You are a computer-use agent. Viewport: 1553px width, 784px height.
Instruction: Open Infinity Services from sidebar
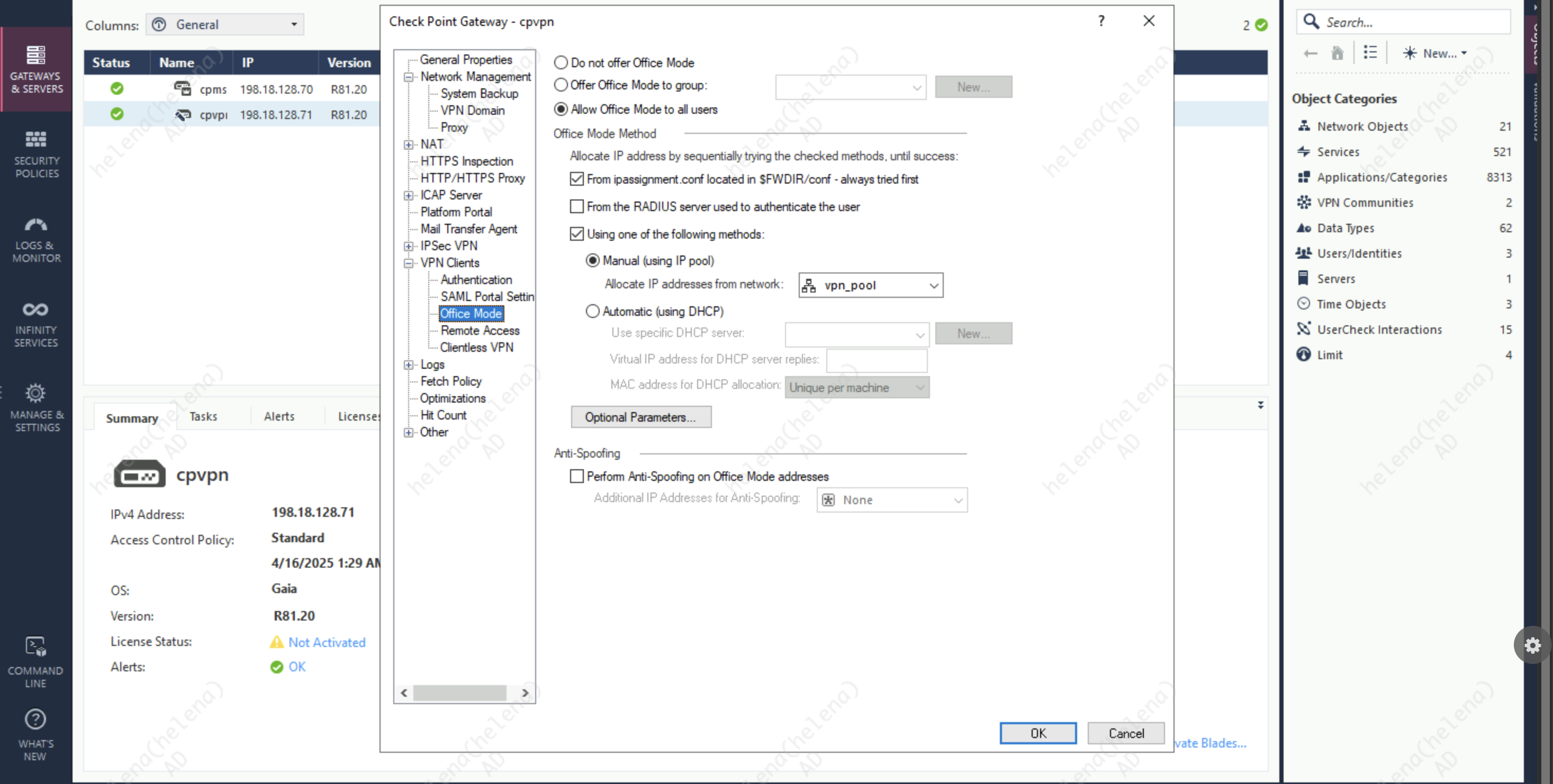click(36, 324)
